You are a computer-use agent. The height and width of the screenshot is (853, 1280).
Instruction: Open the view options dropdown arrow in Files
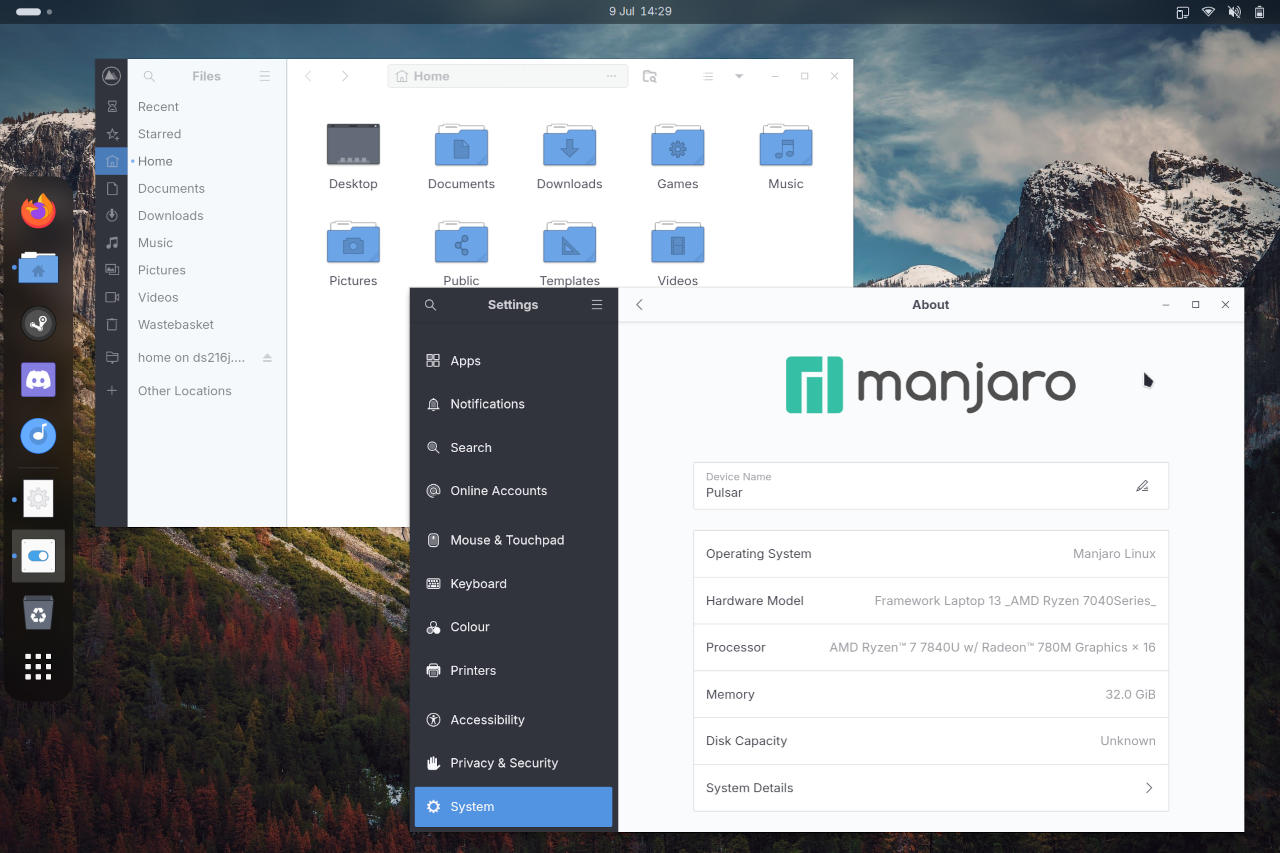(x=739, y=76)
